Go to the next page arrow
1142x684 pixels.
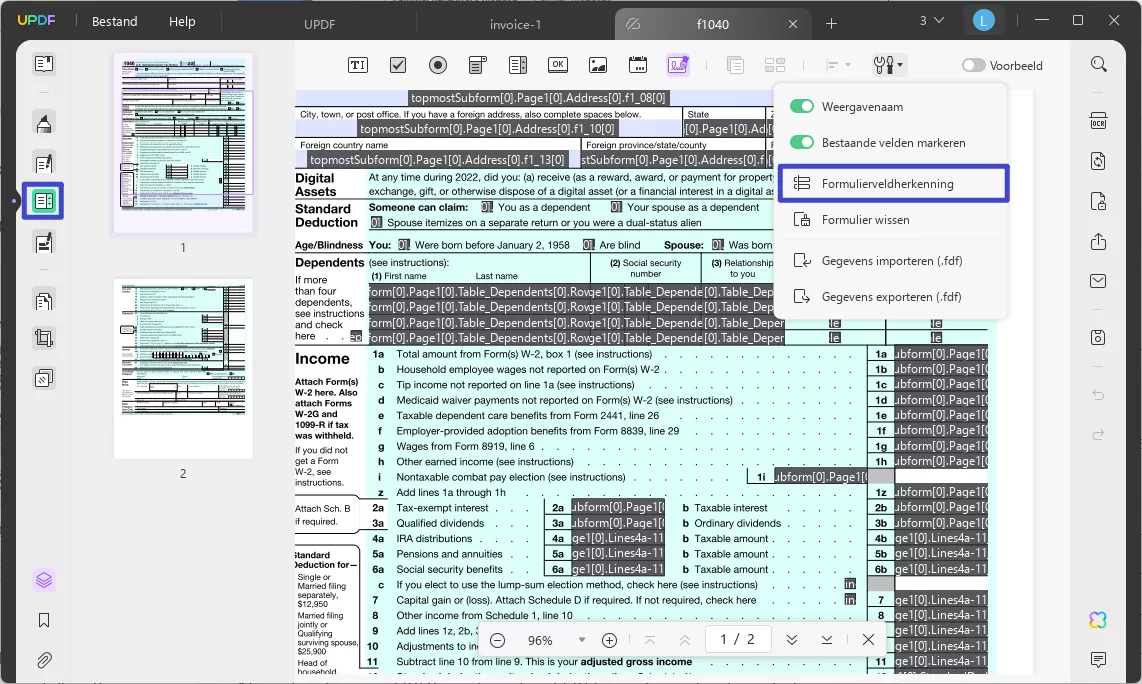click(792, 640)
